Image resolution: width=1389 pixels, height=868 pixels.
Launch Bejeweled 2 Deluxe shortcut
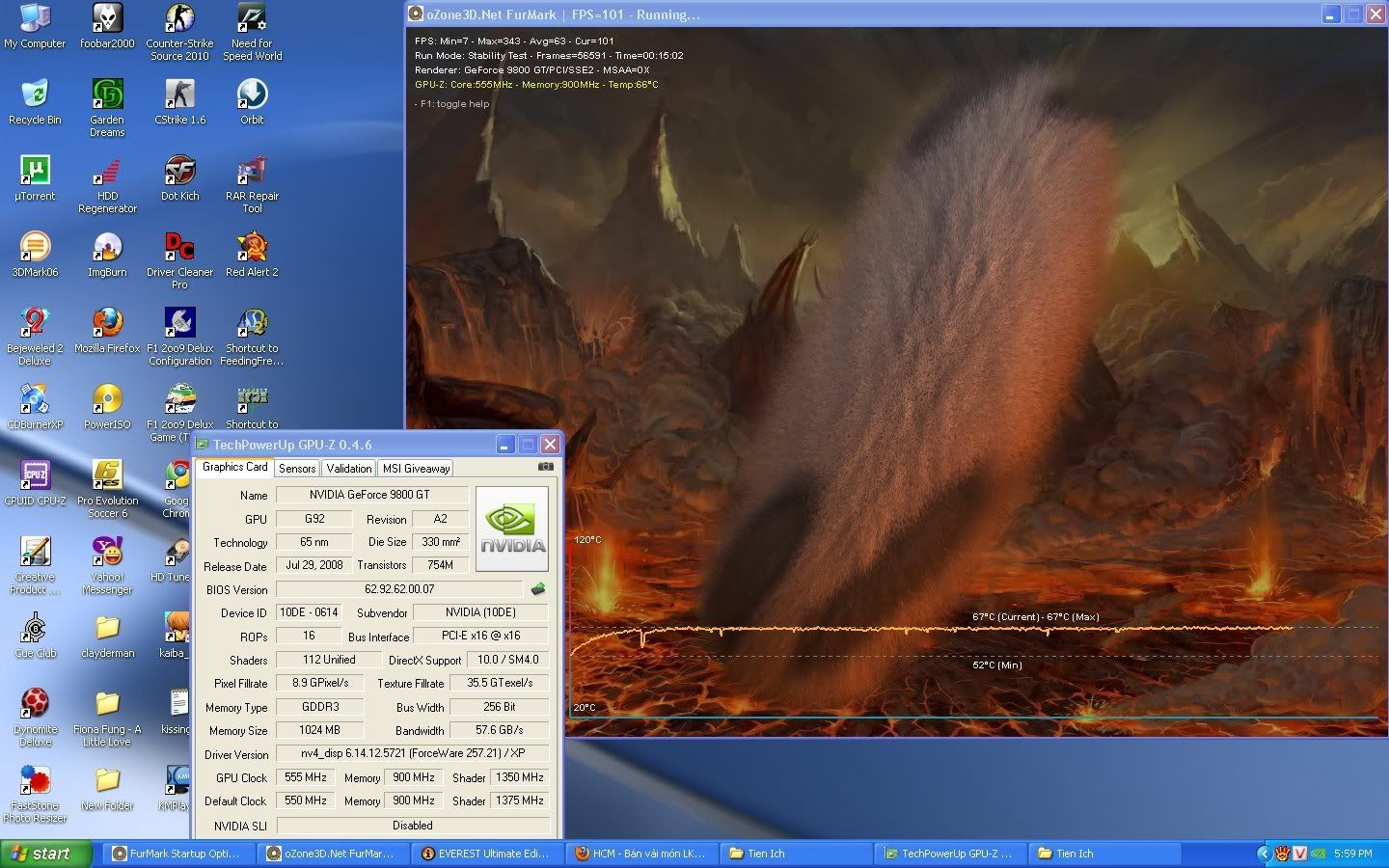35,338
